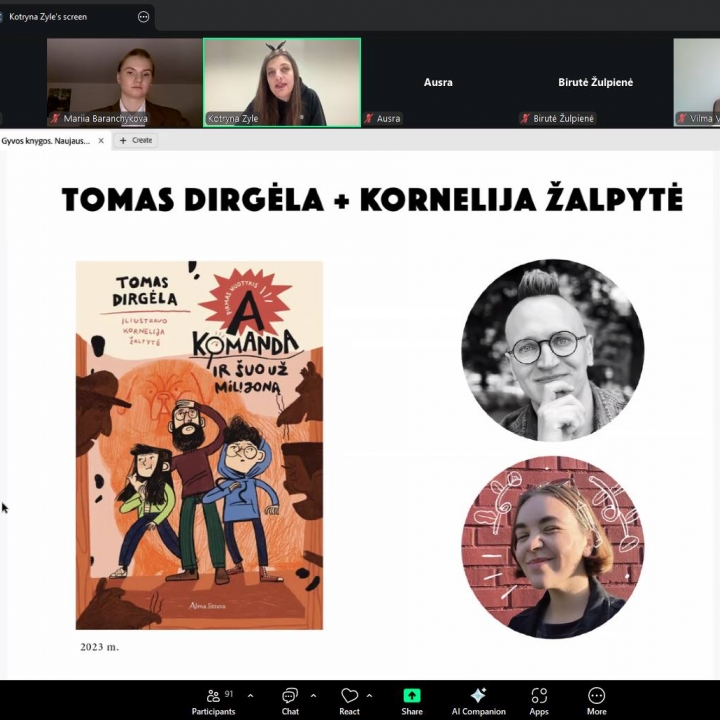Click Tomas Dirgėla's black-and-white portrait

pos(552,350)
